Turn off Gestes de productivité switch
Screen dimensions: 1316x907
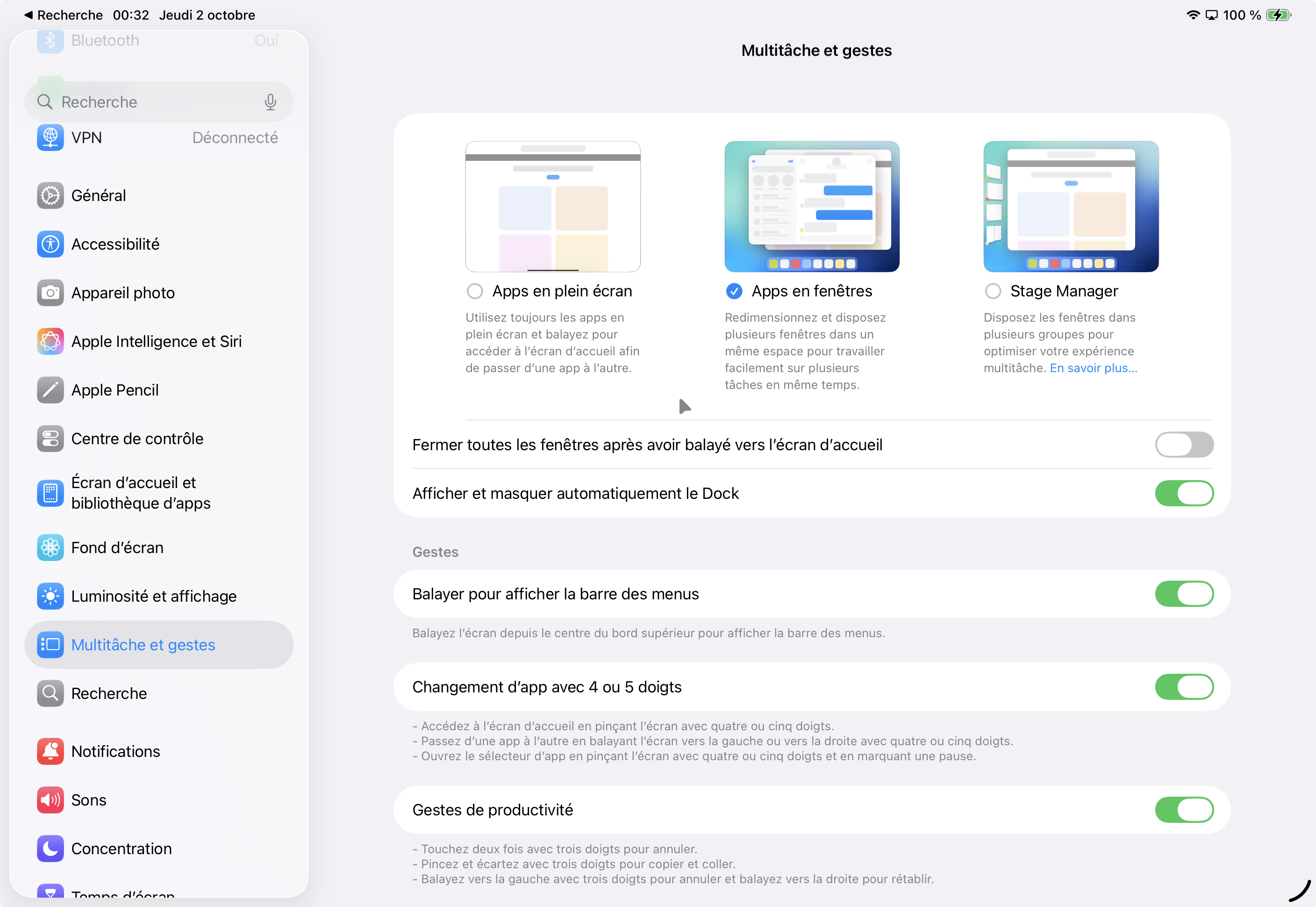tap(1184, 810)
